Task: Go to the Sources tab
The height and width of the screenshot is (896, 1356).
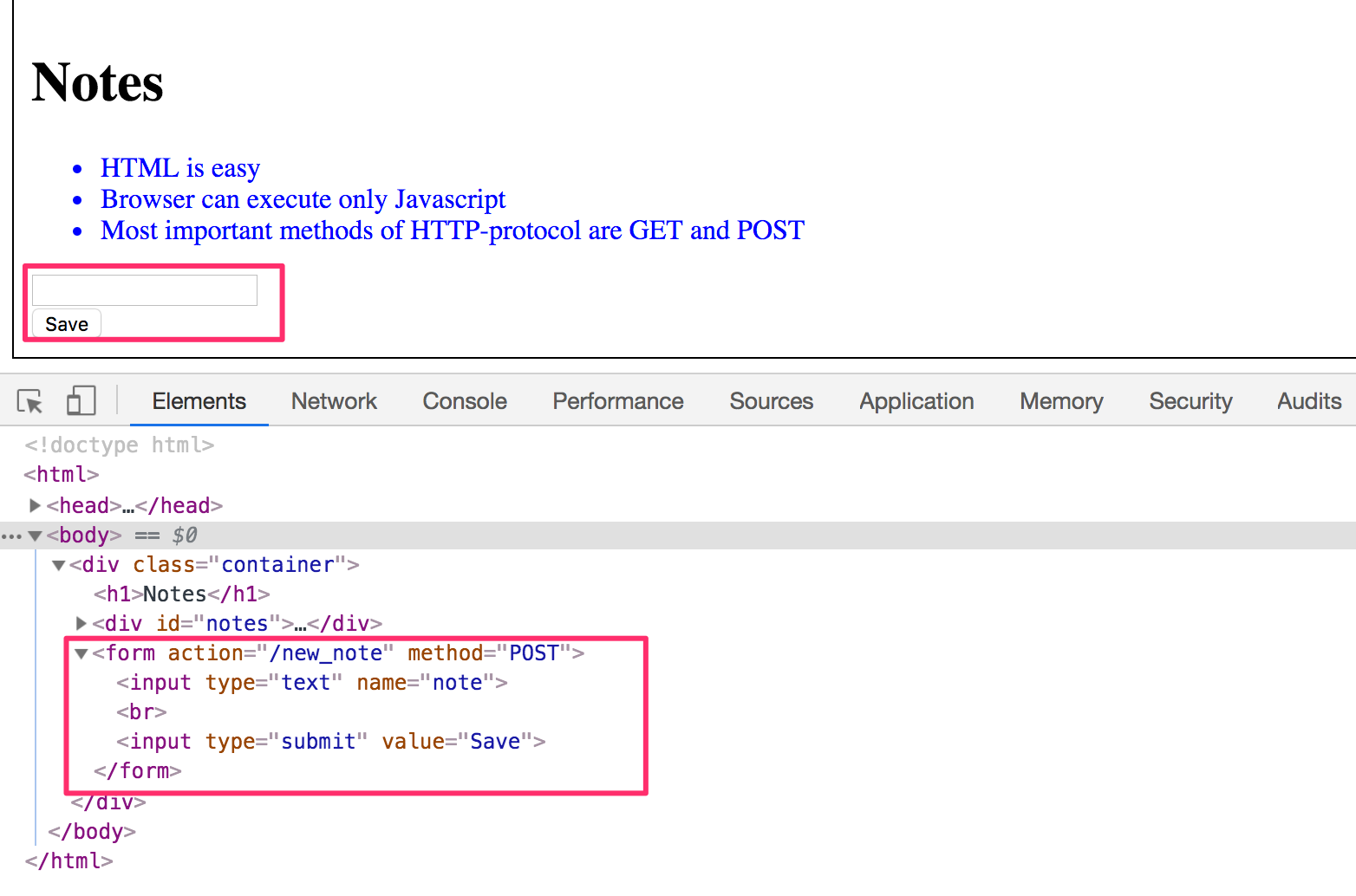Action: (772, 401)
